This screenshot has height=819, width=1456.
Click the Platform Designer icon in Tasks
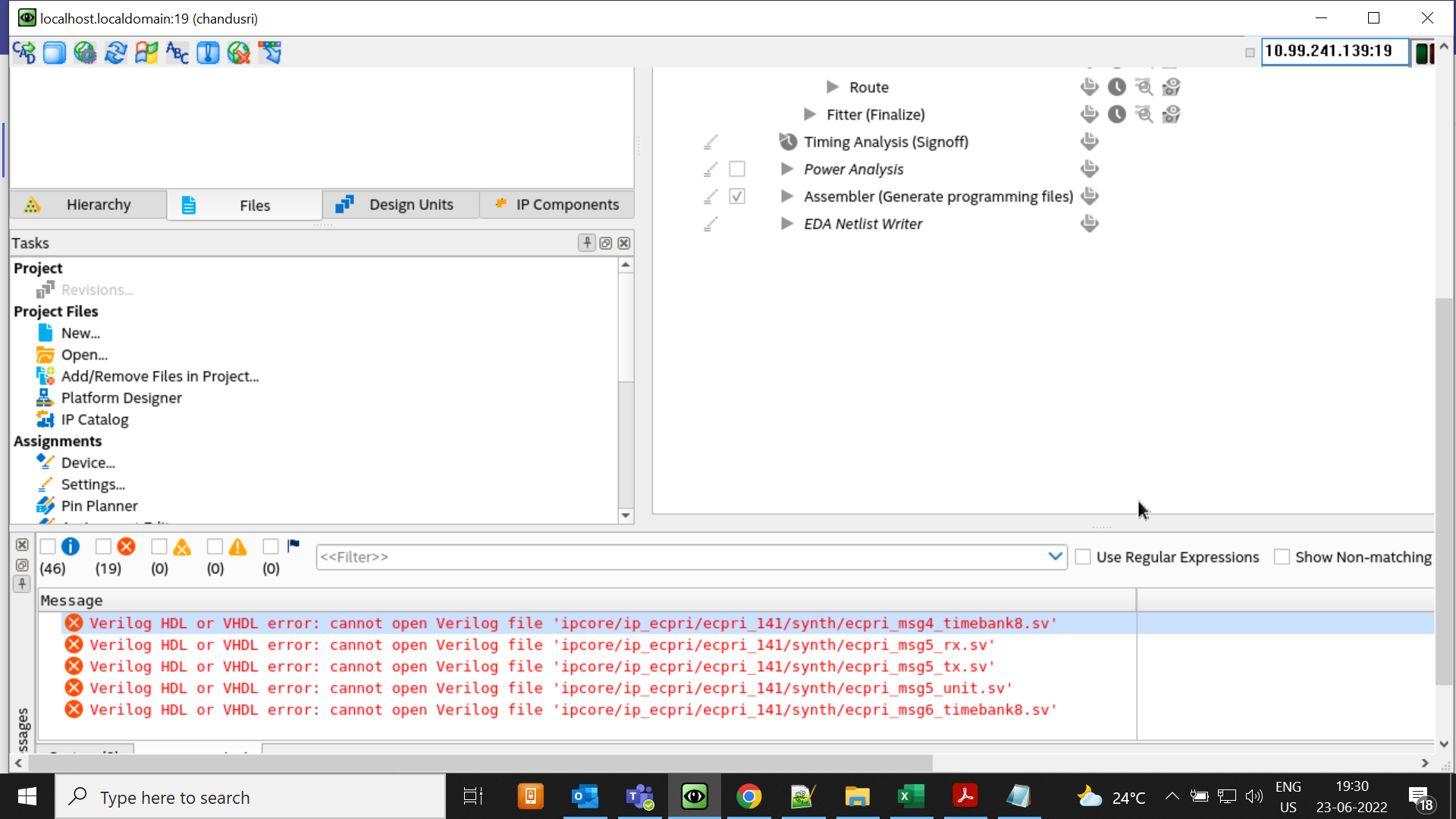coord(45,397)
